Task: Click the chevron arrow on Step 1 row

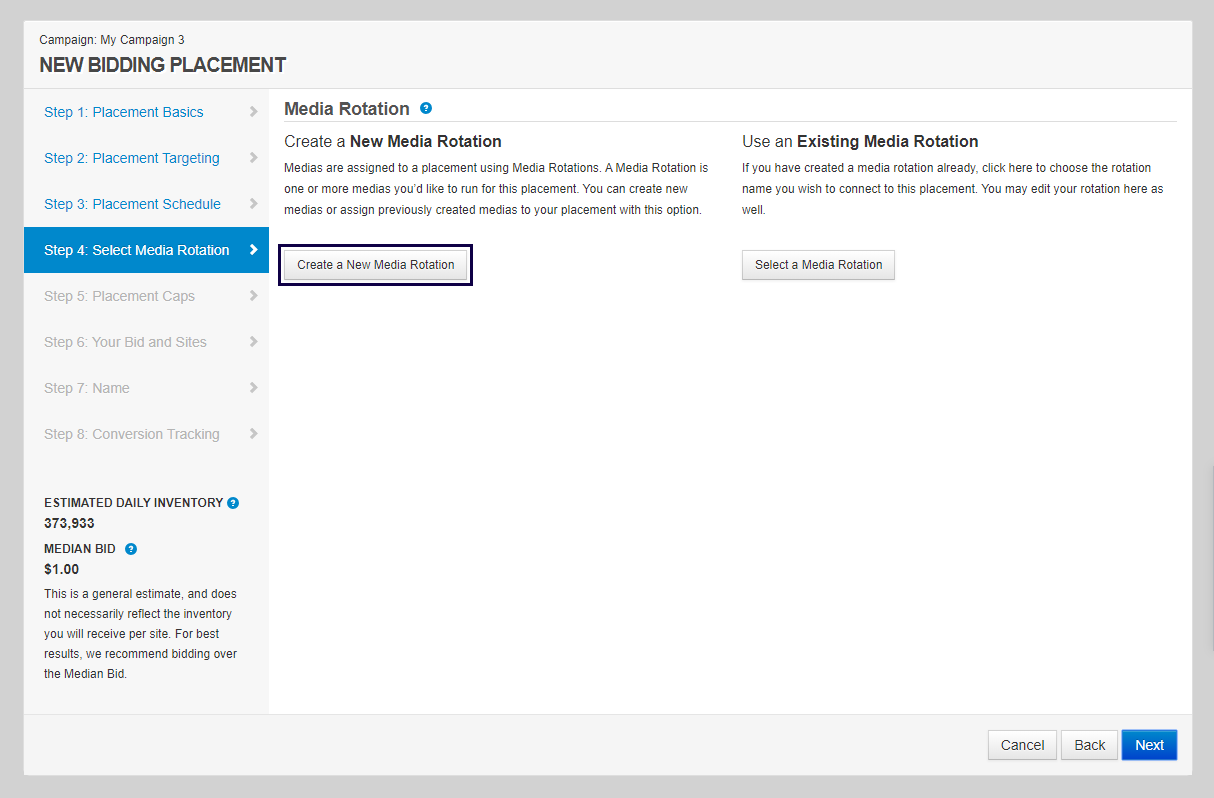Action: [253, 112]
